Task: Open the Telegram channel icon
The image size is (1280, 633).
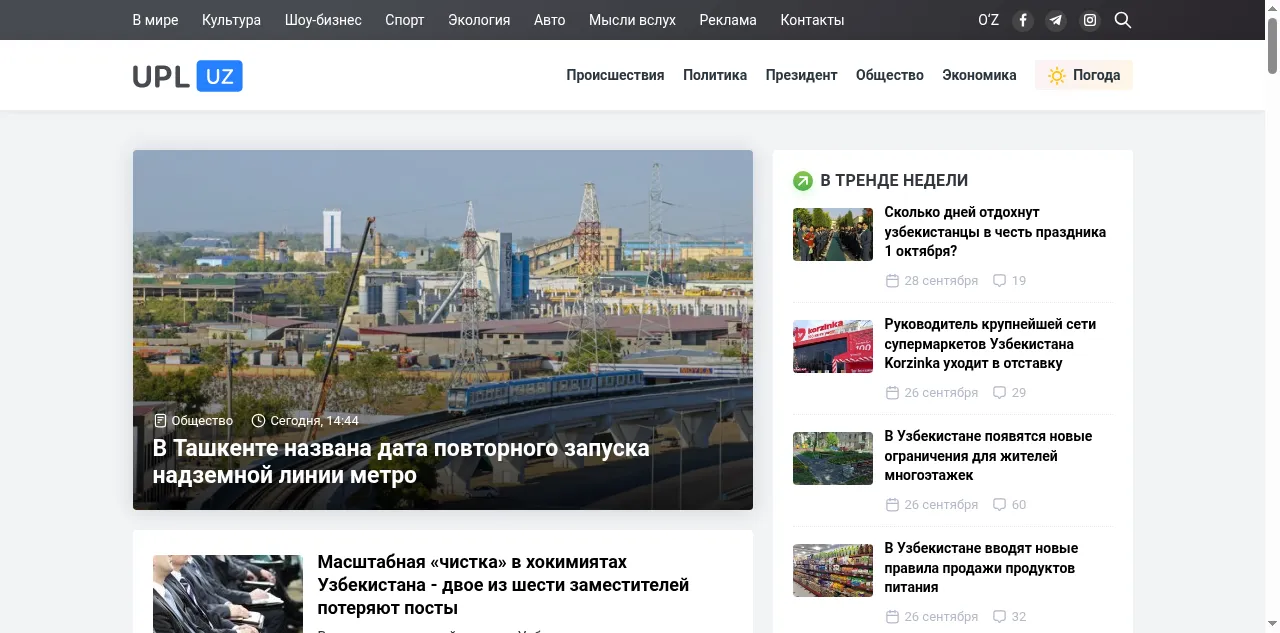Action: (x=1056, y=20)
